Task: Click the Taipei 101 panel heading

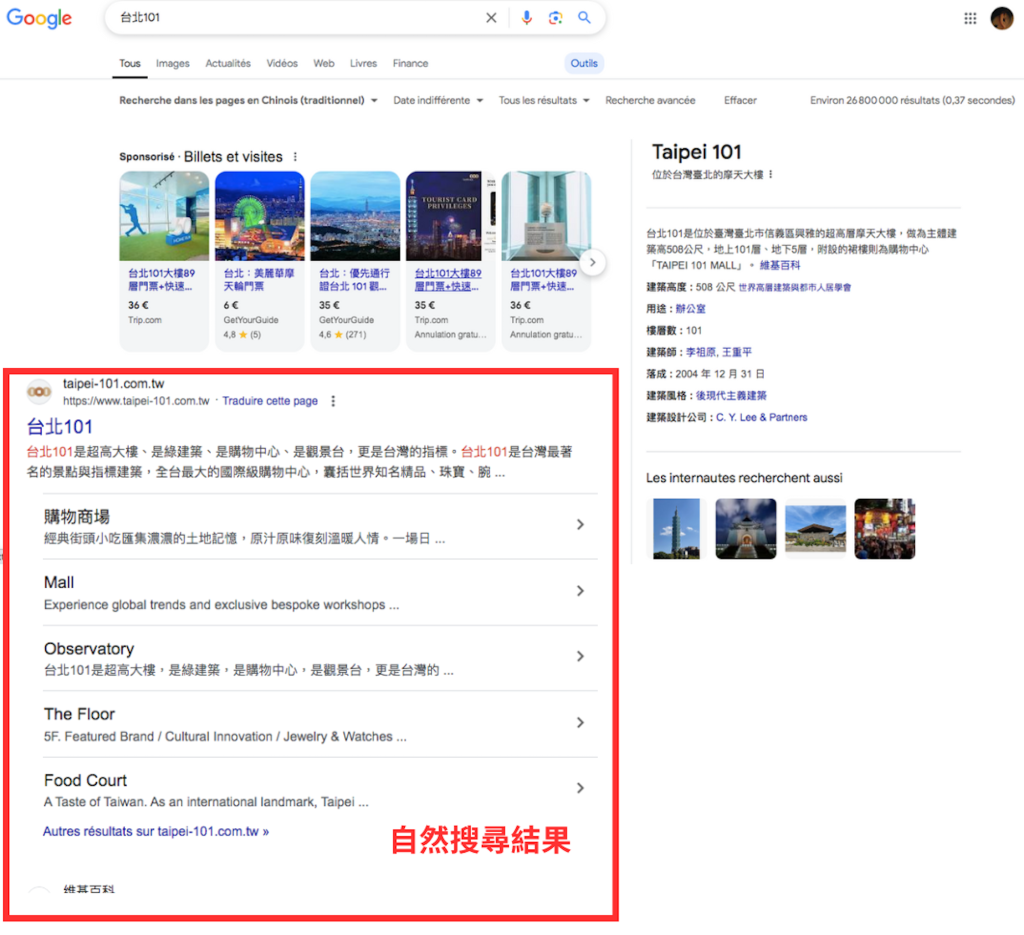Action: 696,152
